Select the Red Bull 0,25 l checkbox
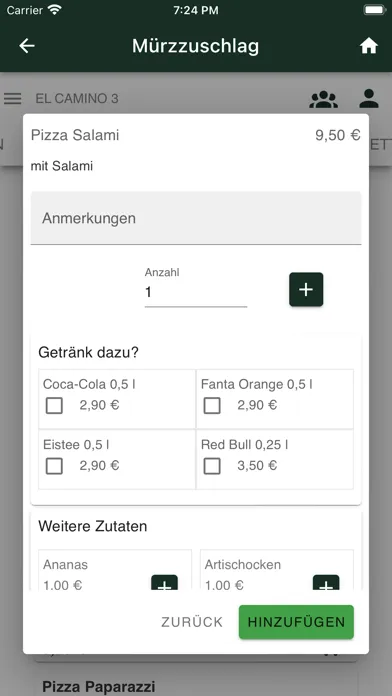This screenshot has width=392, height=696. click(212, 466)
